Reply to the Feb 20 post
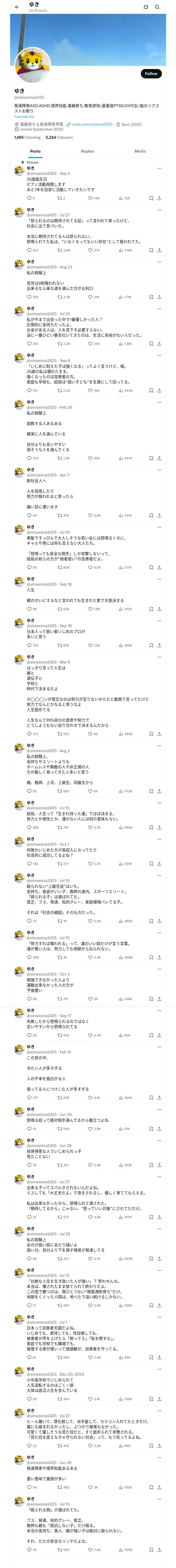 tap(29, 458)
